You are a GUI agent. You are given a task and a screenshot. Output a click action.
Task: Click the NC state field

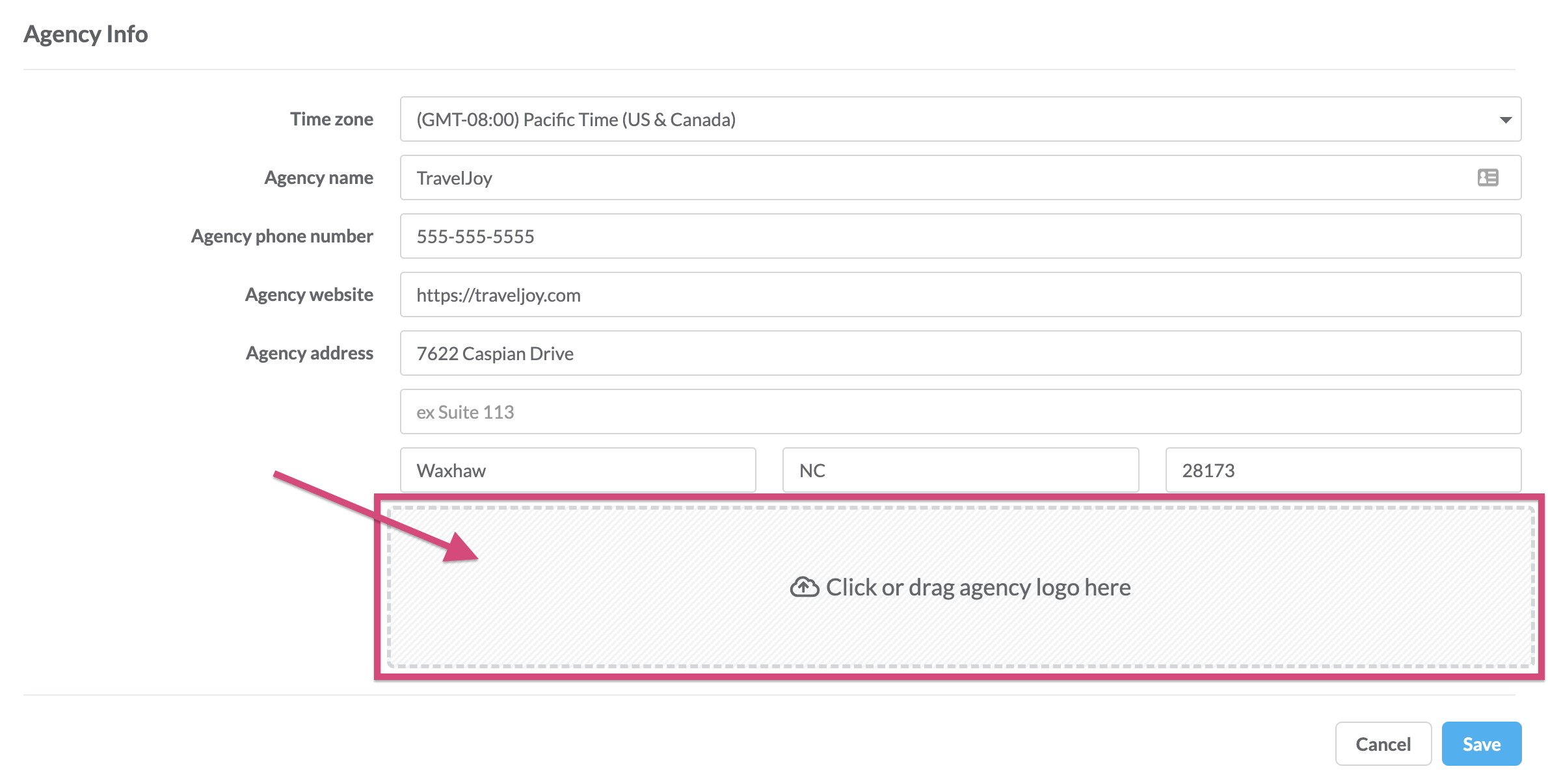[961, 470]
